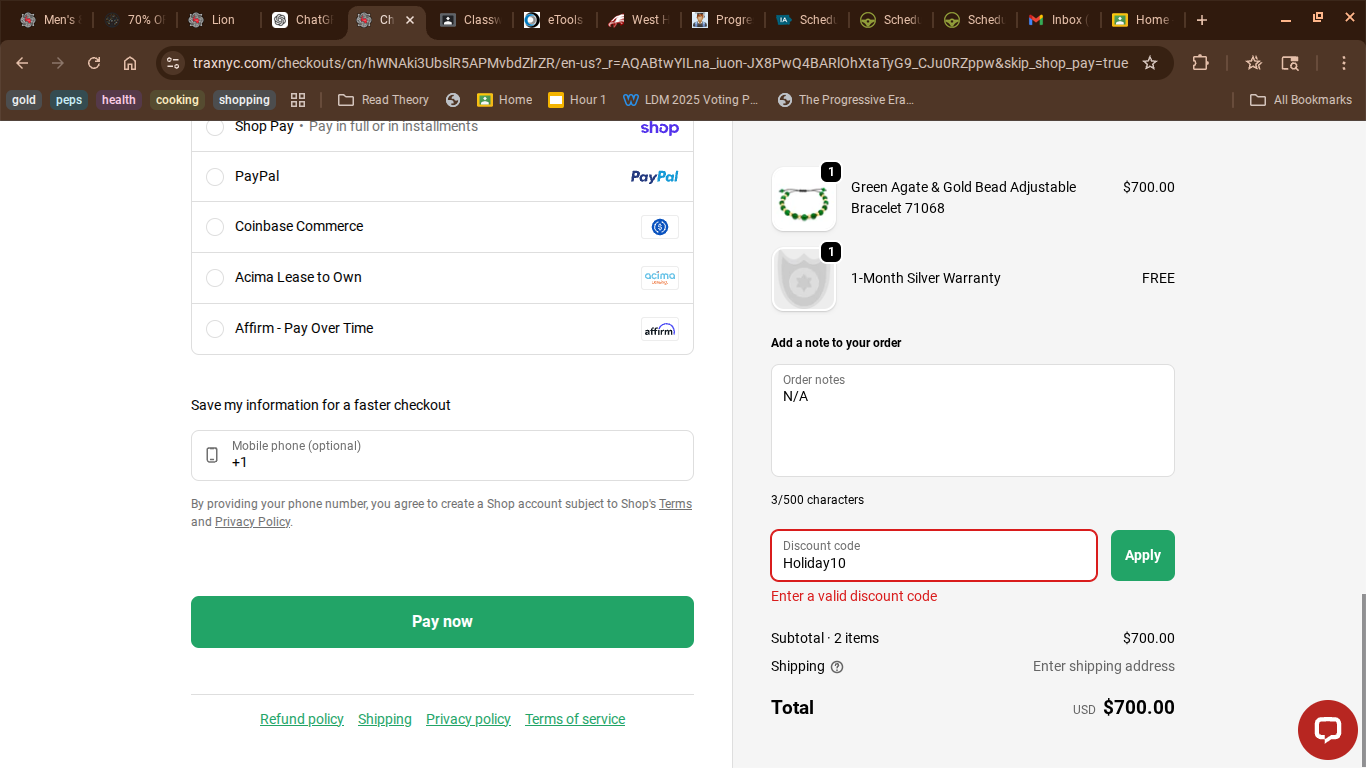Viewport: 1366px width, 768px height.
Task: Click the PayPal logo
Action: click(x=654, y=177)
